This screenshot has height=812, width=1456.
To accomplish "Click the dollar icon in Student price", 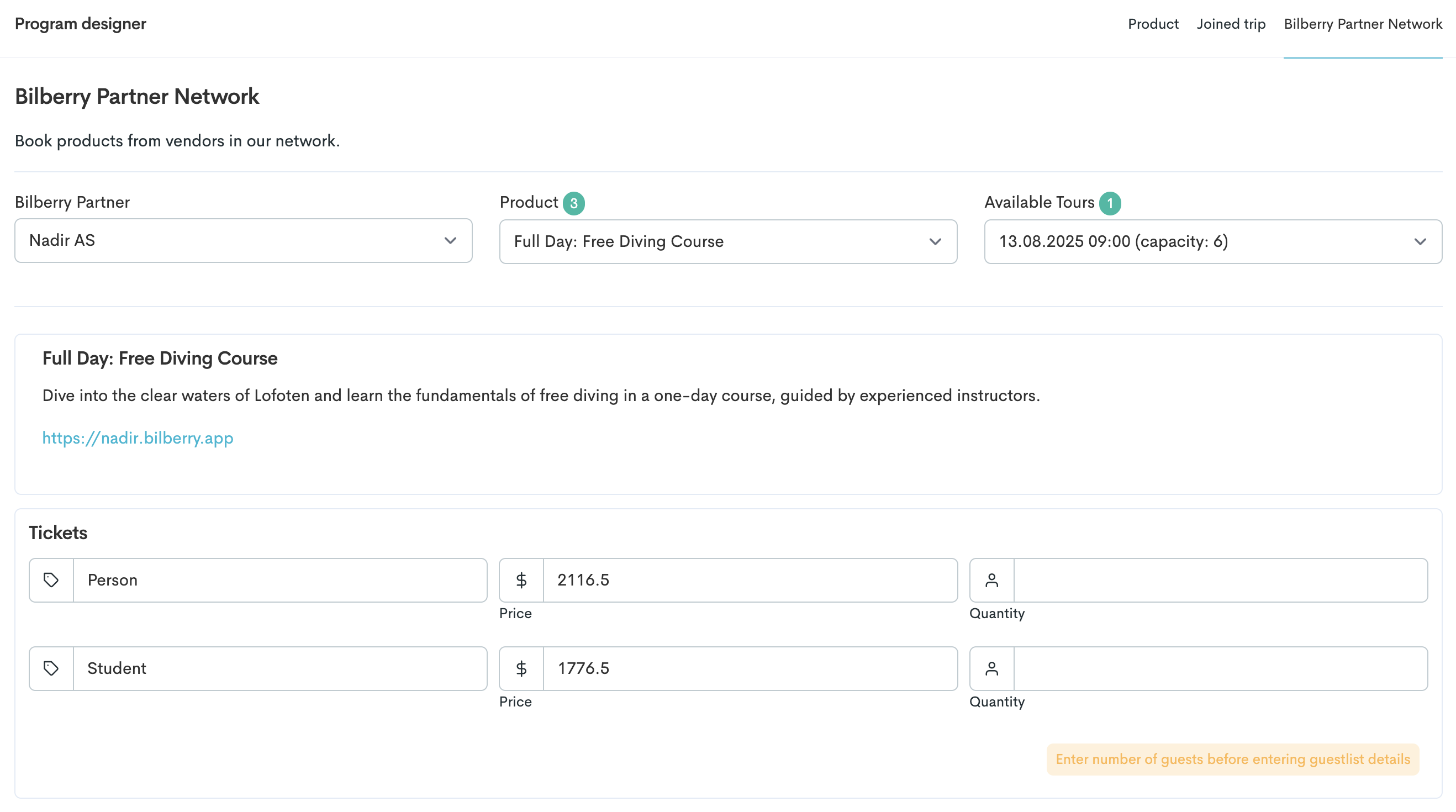I will point(521,668).
